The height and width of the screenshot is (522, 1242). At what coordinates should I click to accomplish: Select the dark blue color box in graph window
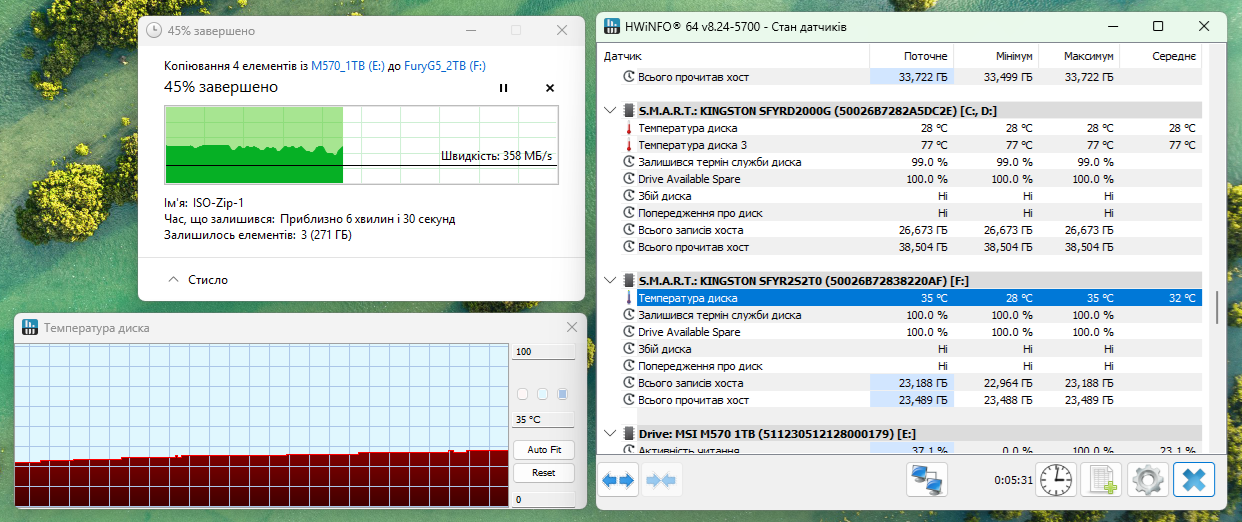[562, 394]
